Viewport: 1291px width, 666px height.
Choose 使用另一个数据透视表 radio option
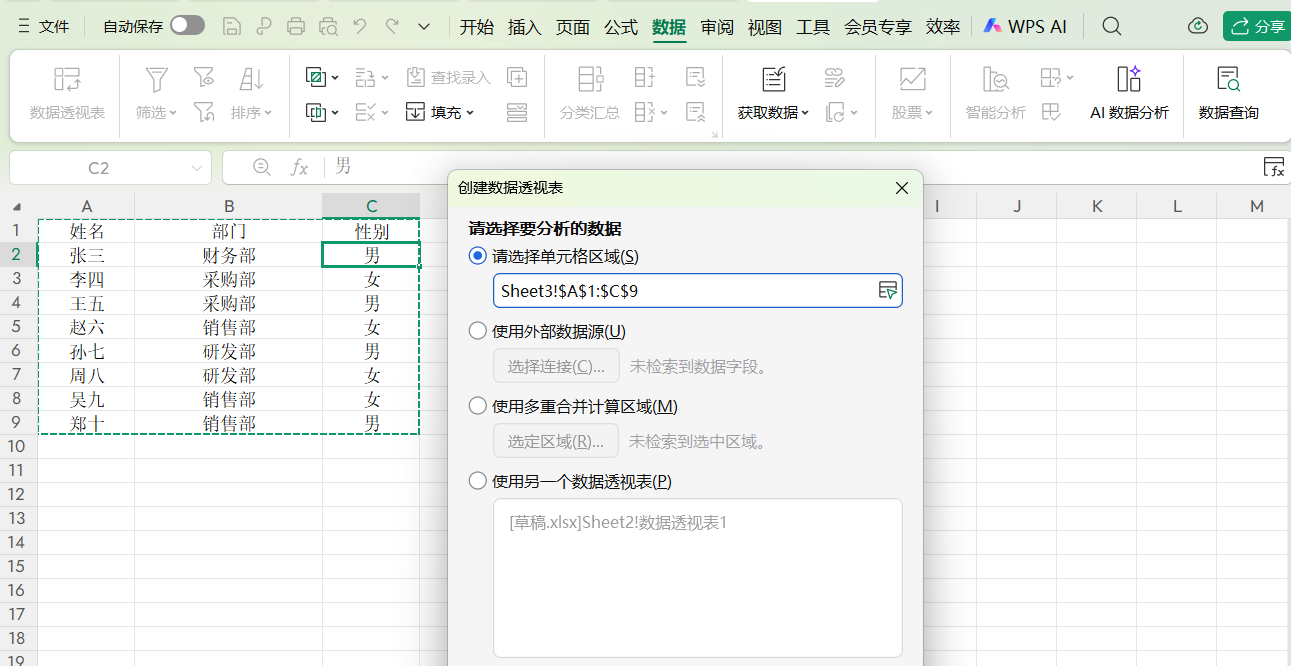478,481
